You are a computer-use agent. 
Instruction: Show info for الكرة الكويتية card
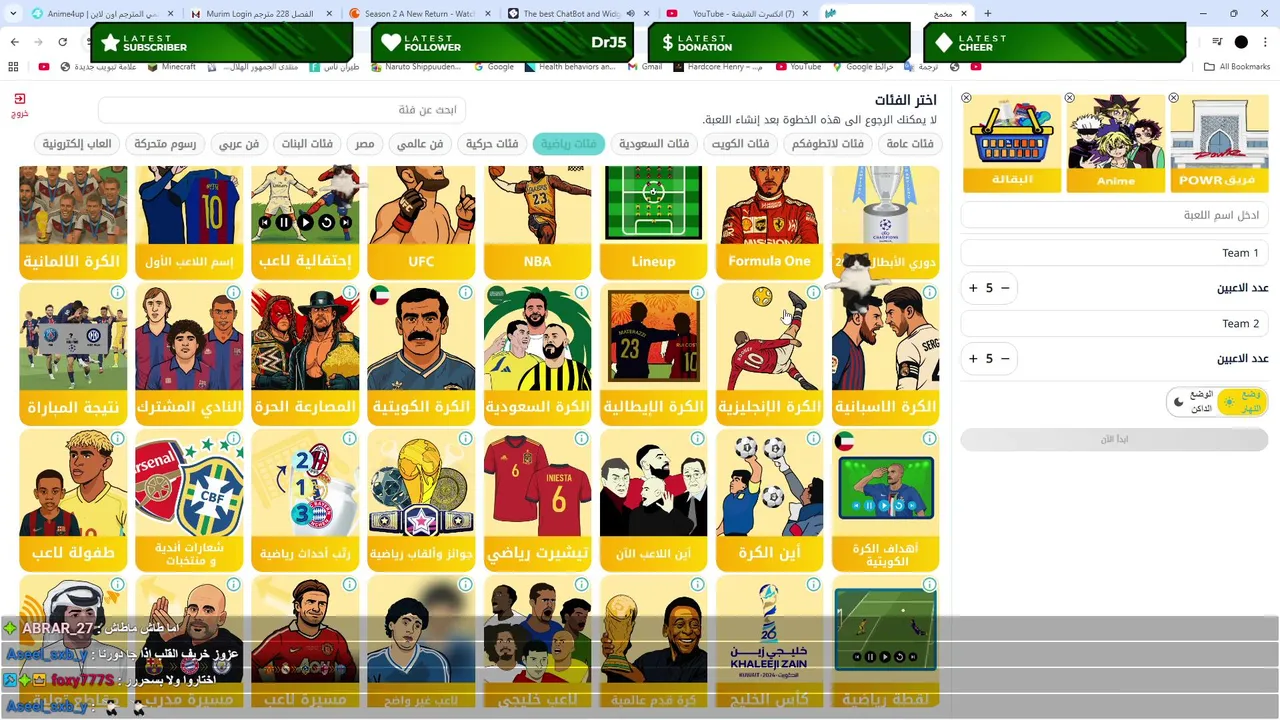point(465,293)
